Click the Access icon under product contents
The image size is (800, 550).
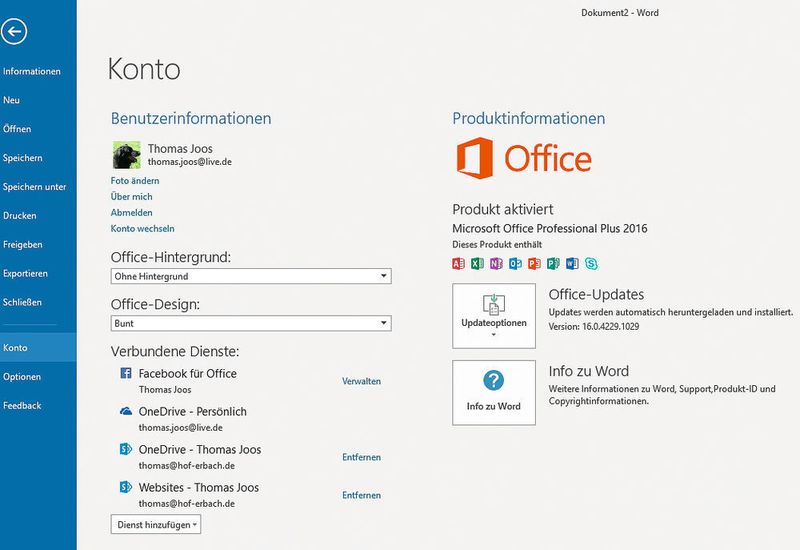point(458,263)
